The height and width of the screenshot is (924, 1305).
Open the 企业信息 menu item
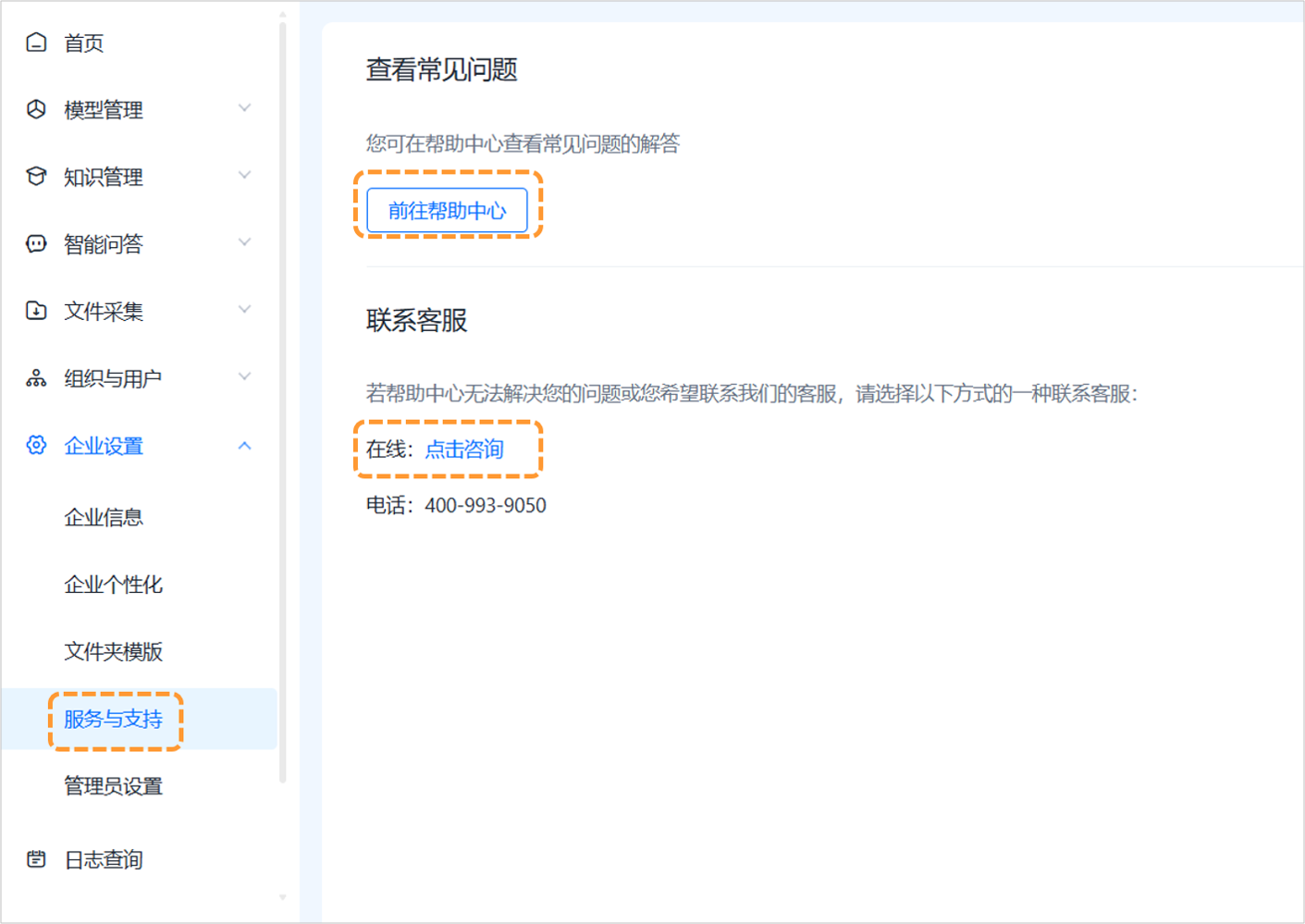pos(105,518)
